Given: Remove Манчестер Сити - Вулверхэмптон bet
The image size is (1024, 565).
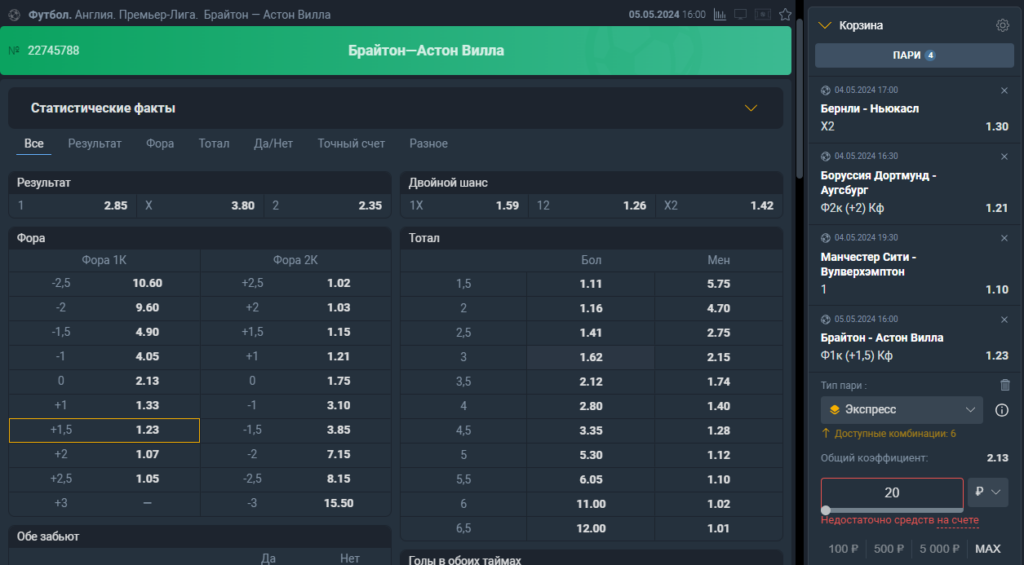Looking at the screenshot, I should [x=1004, y=238].
